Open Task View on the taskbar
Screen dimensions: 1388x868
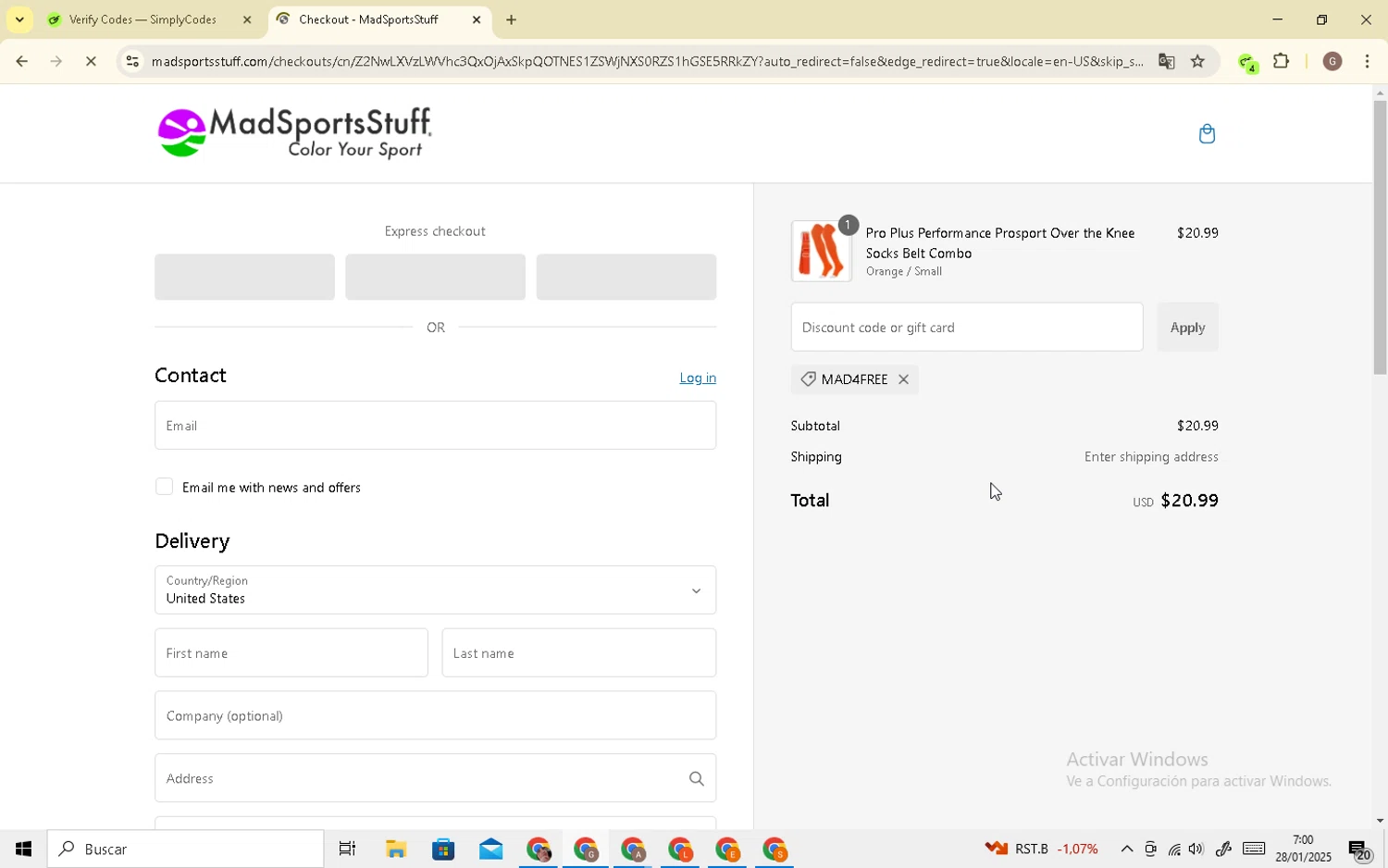point(348,849)
